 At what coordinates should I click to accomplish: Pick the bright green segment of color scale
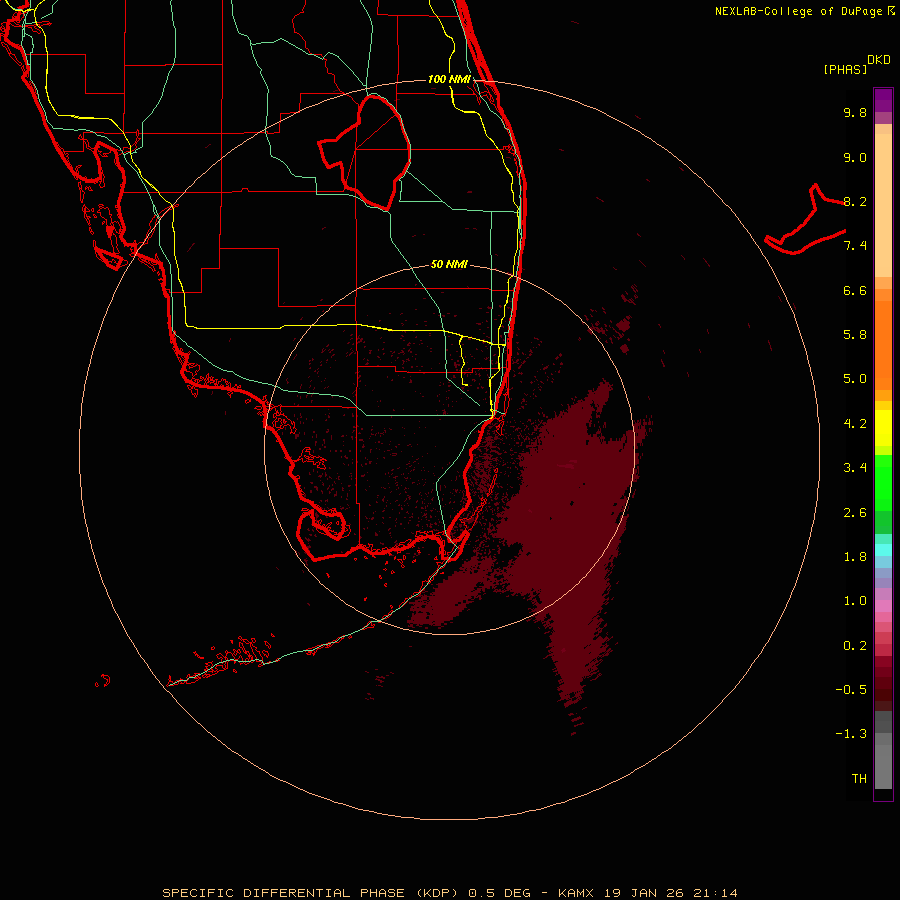point(883,483)
